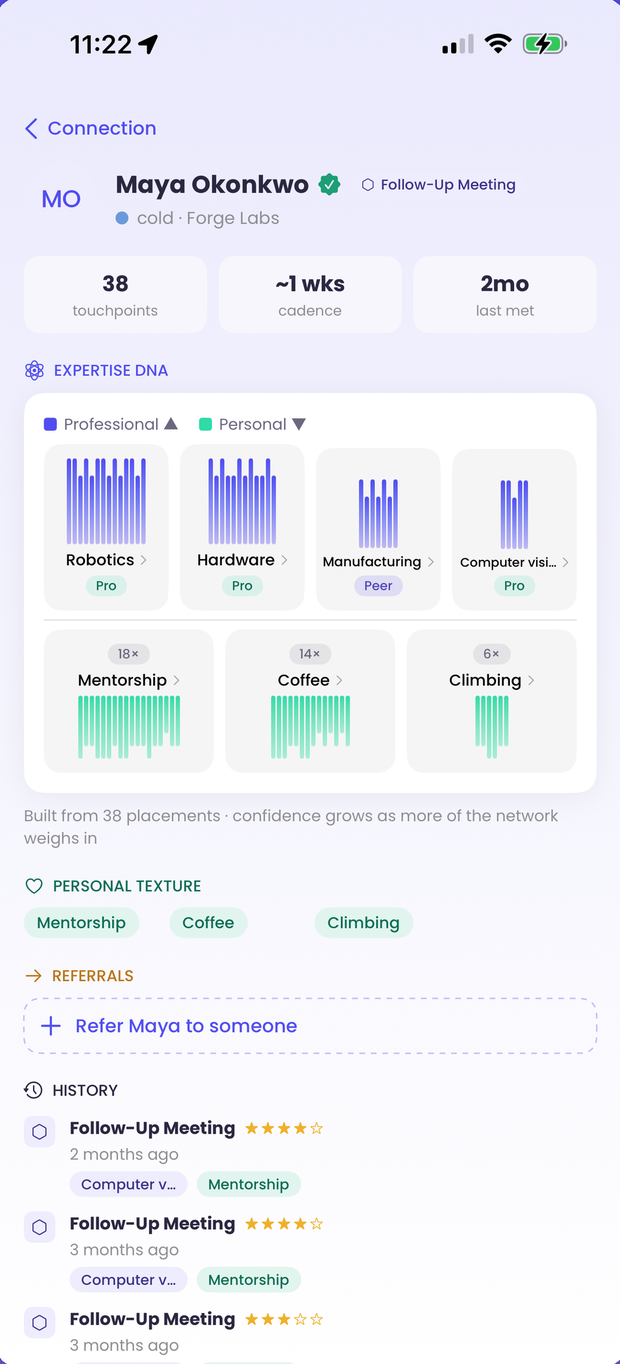620x1364 pixels.
Task: Tap hexagon icon of three-star Follow-Up Meeting
Action: 40,1323
